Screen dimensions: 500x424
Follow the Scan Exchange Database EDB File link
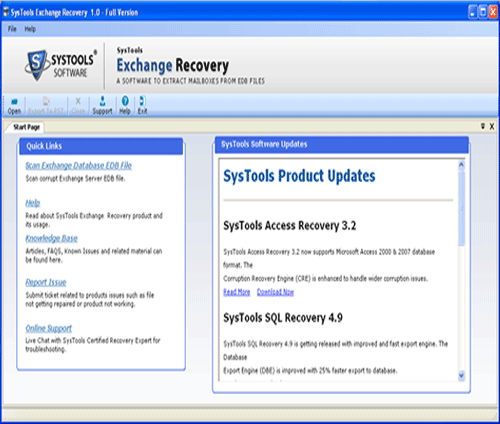point(79,165)
